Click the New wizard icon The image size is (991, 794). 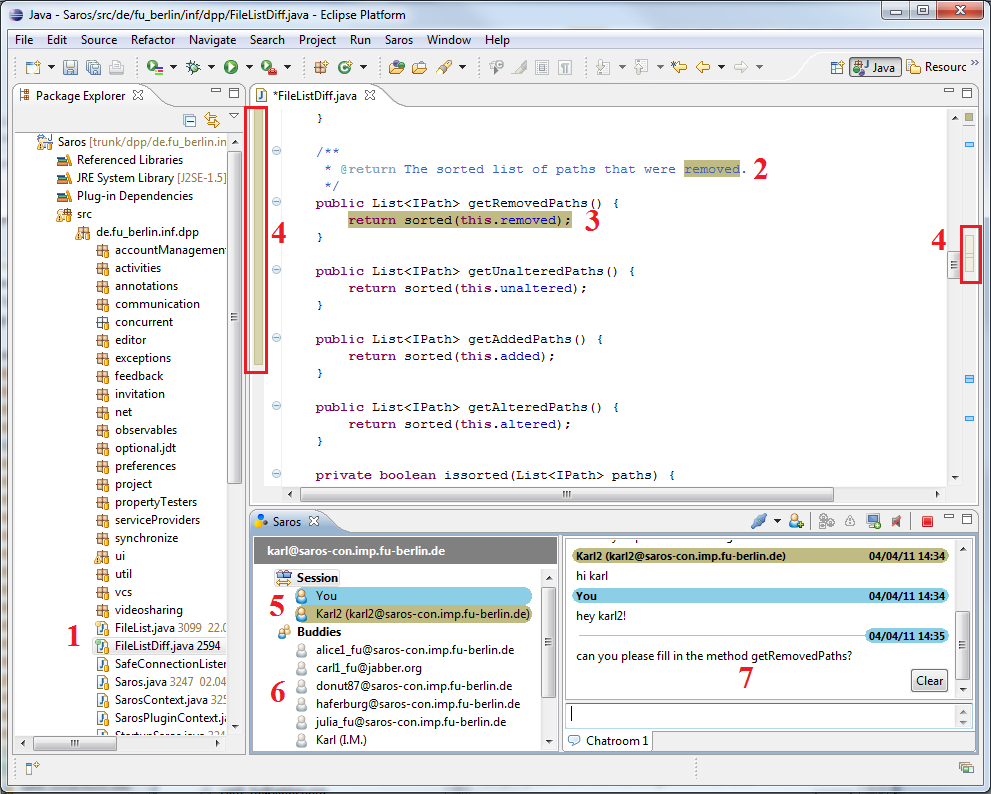[33, 67]
